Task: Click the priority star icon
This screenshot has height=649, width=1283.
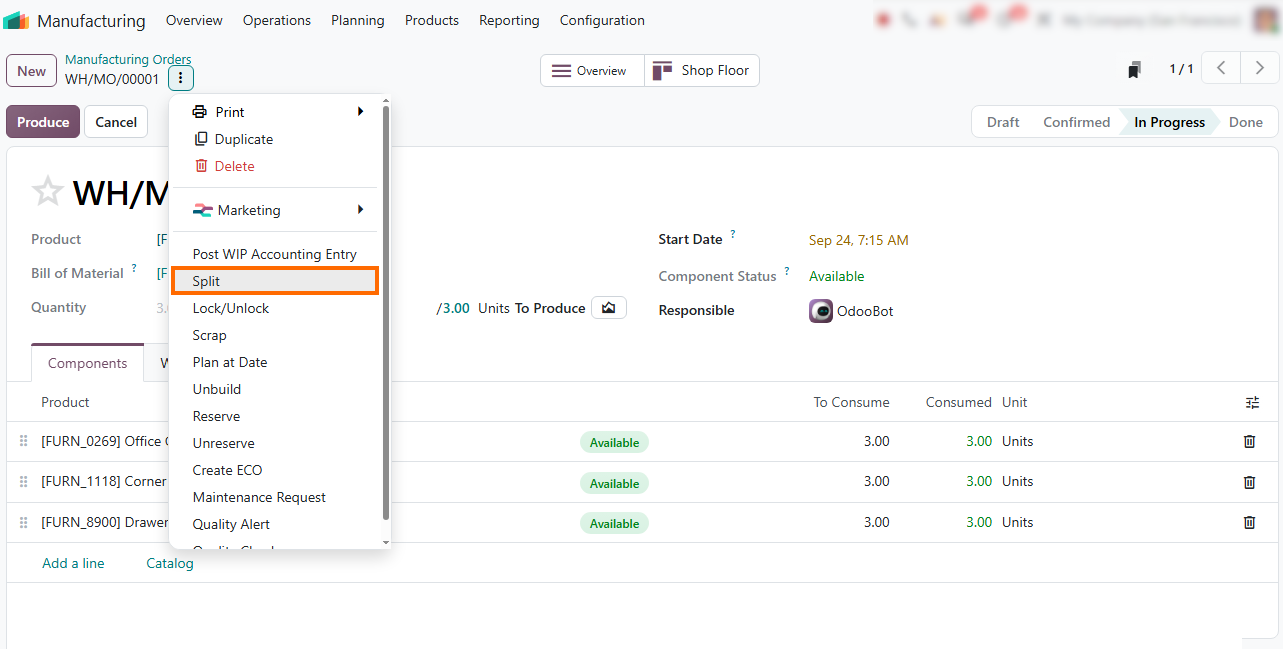Action: point(47,191)
